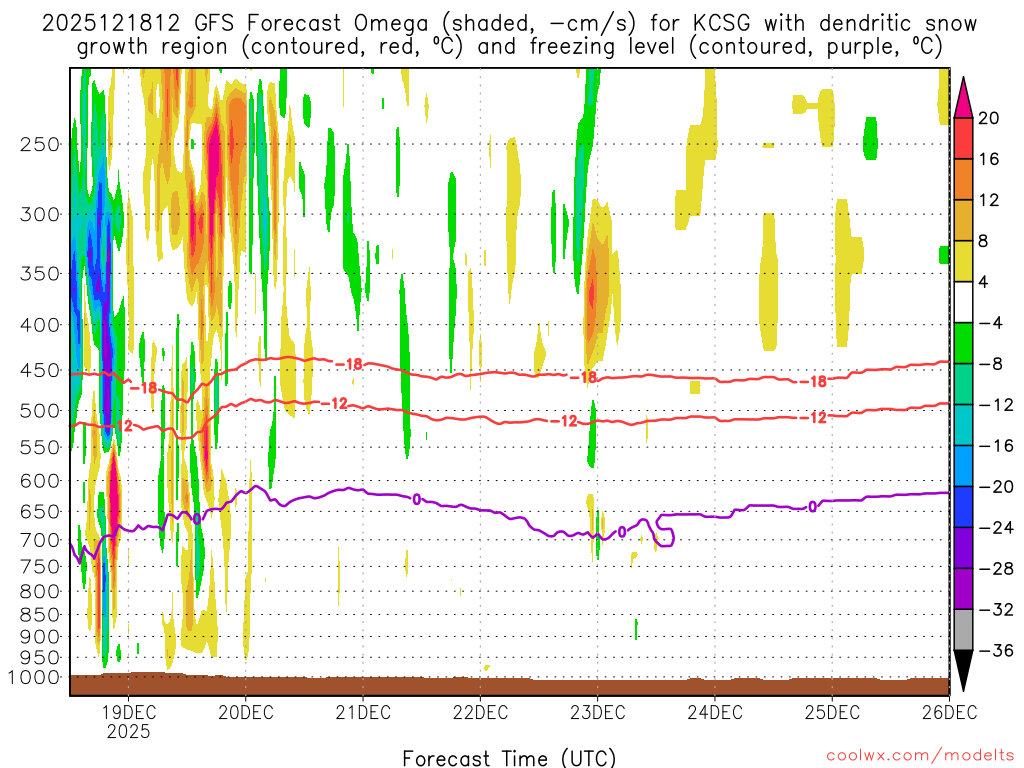
Task: Select the 350 pressure level label
Action: [40, 273]
